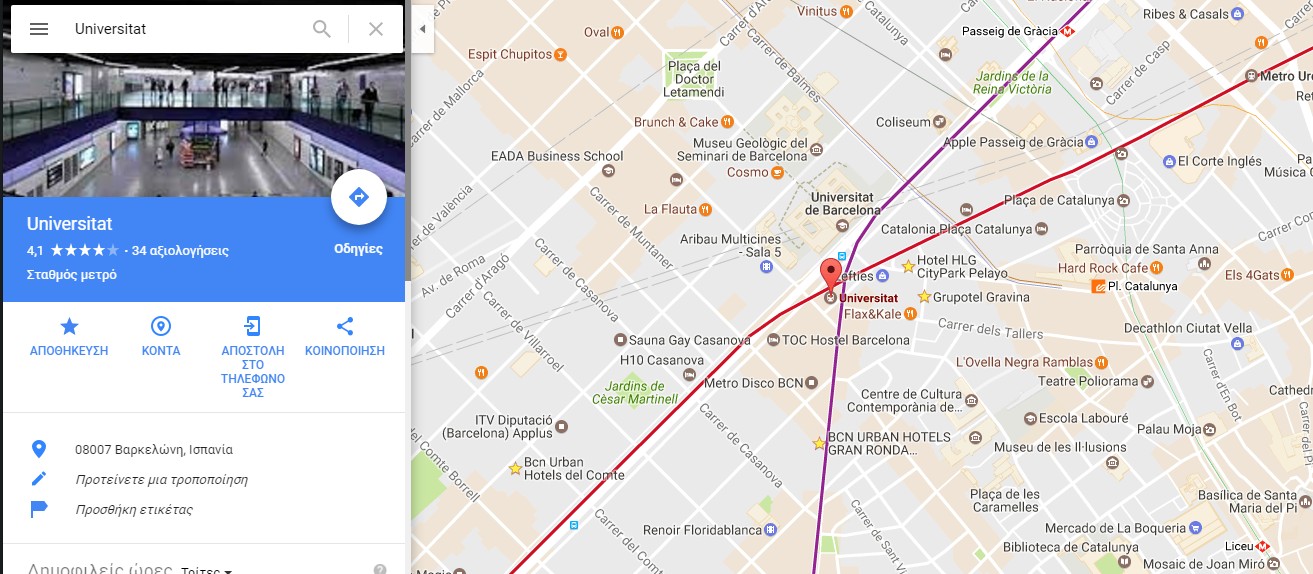This screenshot has height=574, width=1313.
Task: Open the 34 αξιολογήσεις reviews link
Action: pos(181,250)
